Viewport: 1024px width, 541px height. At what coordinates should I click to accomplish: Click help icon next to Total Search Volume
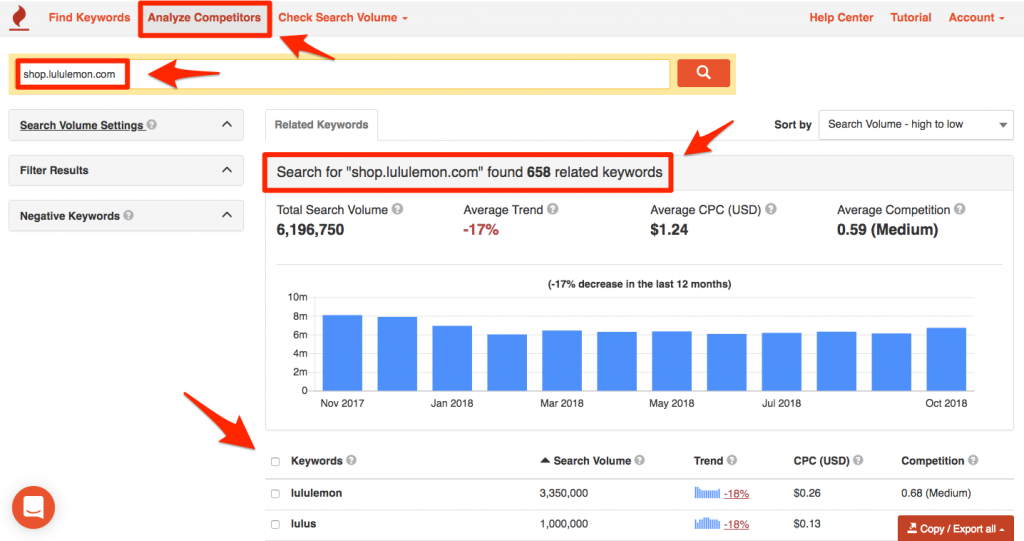(397, 209)
